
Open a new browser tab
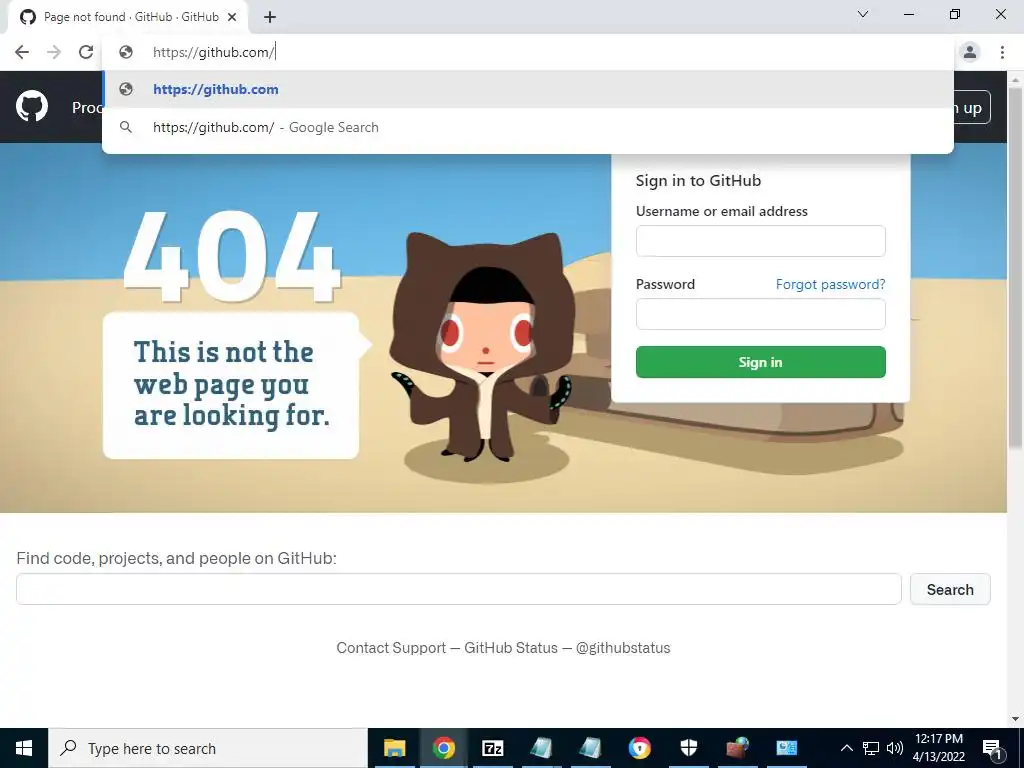tap(270, 17)
